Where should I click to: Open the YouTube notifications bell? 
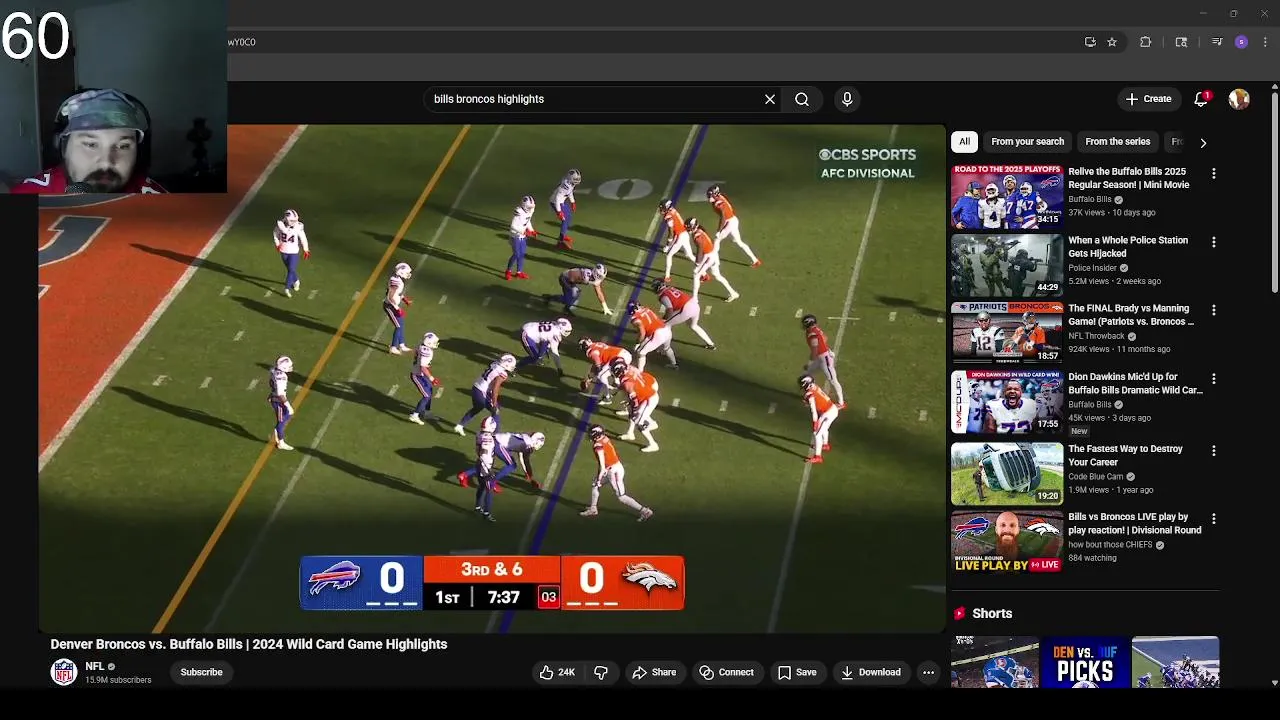tap(1201, 99)
